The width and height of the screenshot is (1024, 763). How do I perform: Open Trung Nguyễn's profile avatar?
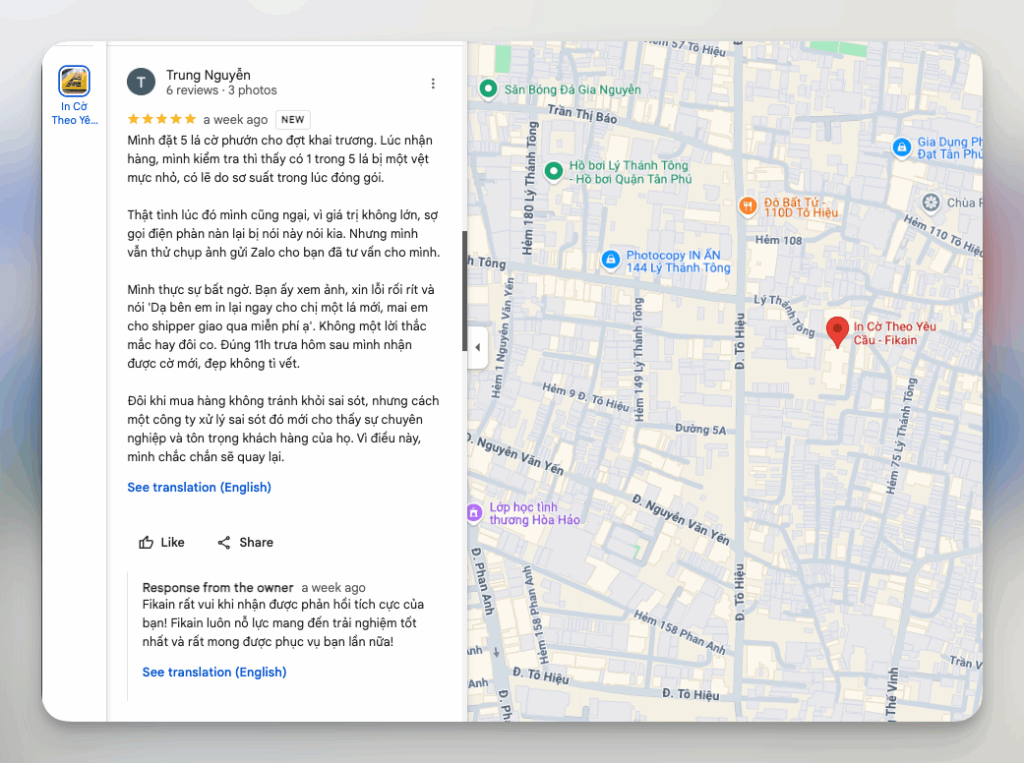pos(141,82)
